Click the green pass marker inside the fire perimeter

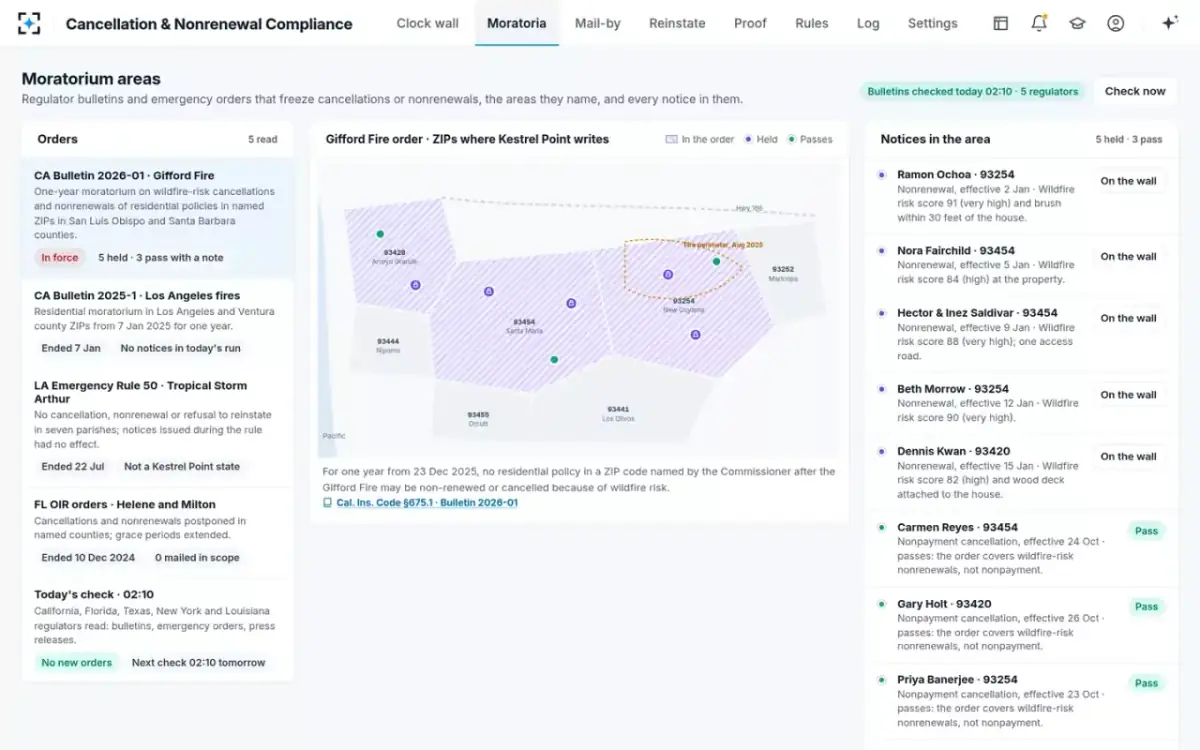(x=716, y=261)
